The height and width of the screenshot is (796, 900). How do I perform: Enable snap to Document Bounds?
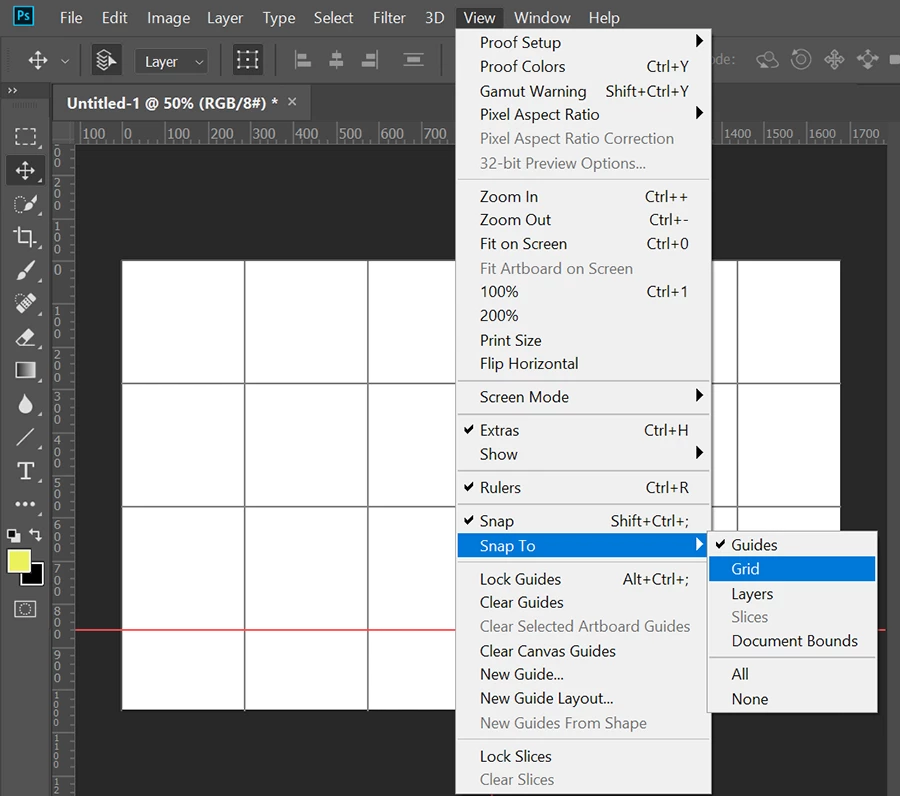click(792, 641)
